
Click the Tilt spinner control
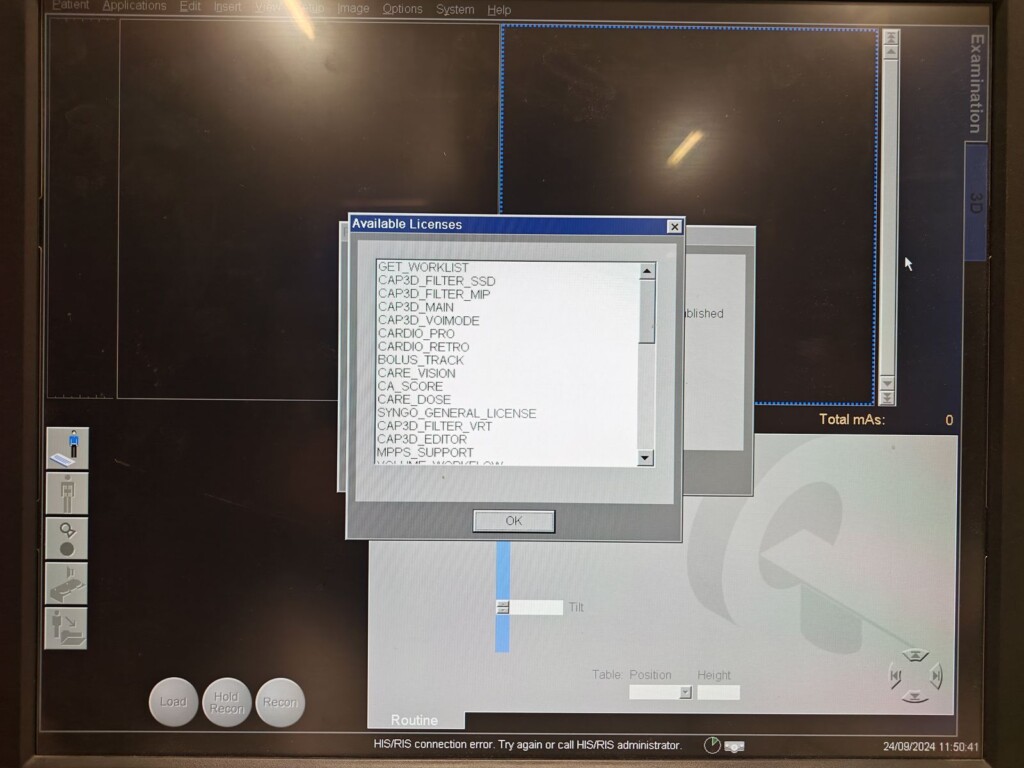(503, 607)
